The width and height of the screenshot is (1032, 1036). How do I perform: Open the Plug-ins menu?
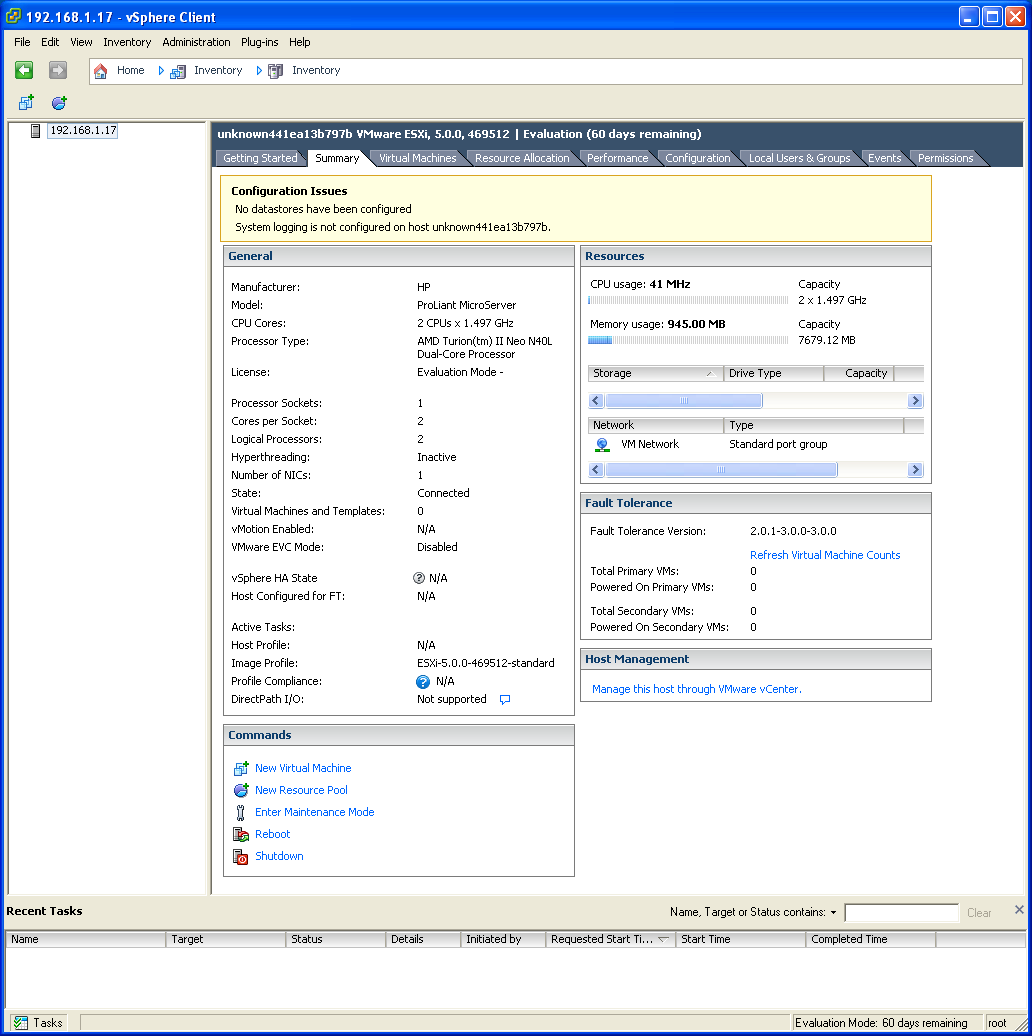pyautogui.click(x=260, y=42)
